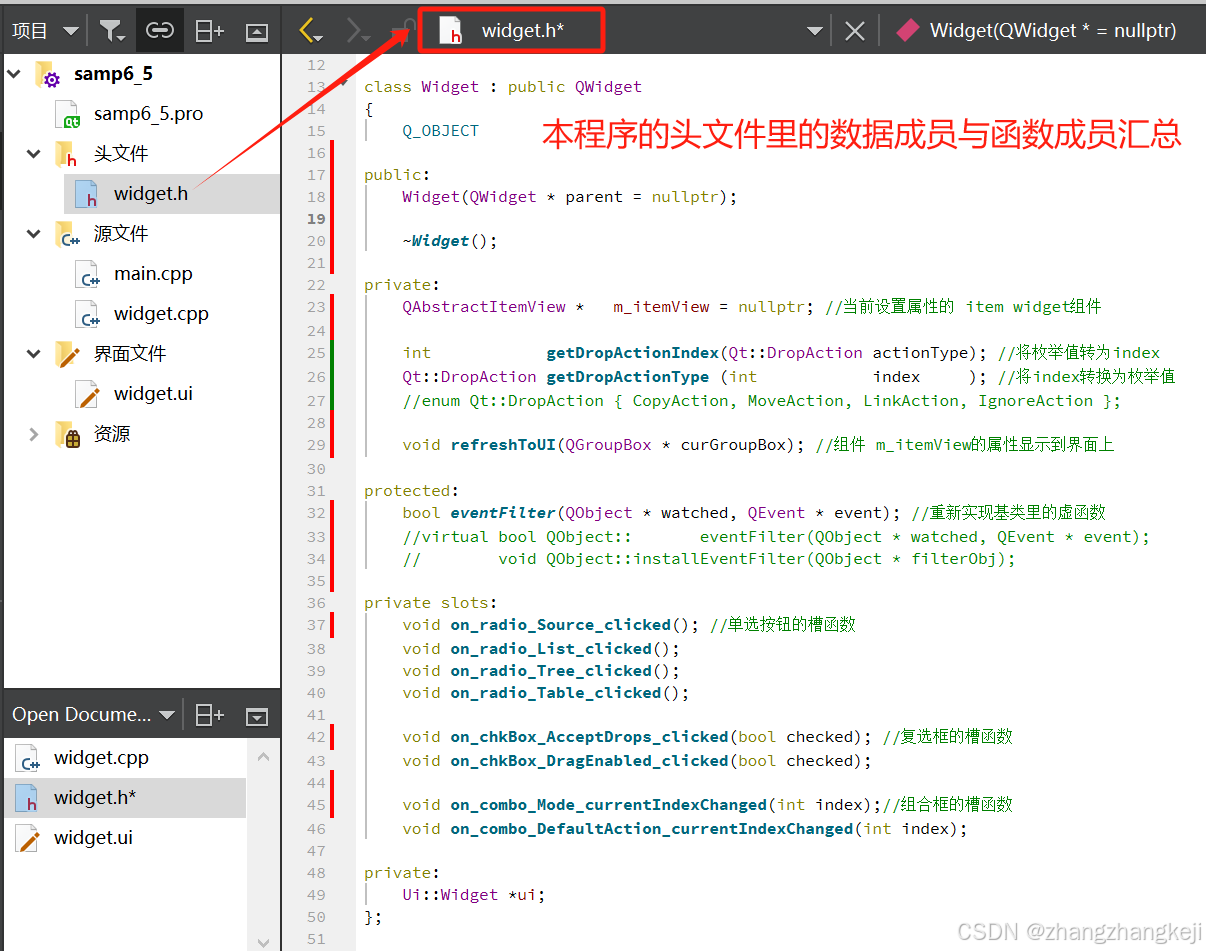Select samp6_5 project root

tap(113, 74)
